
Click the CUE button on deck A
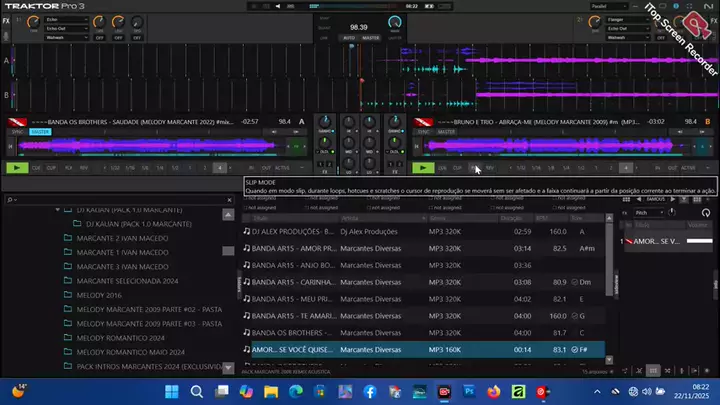36,168
